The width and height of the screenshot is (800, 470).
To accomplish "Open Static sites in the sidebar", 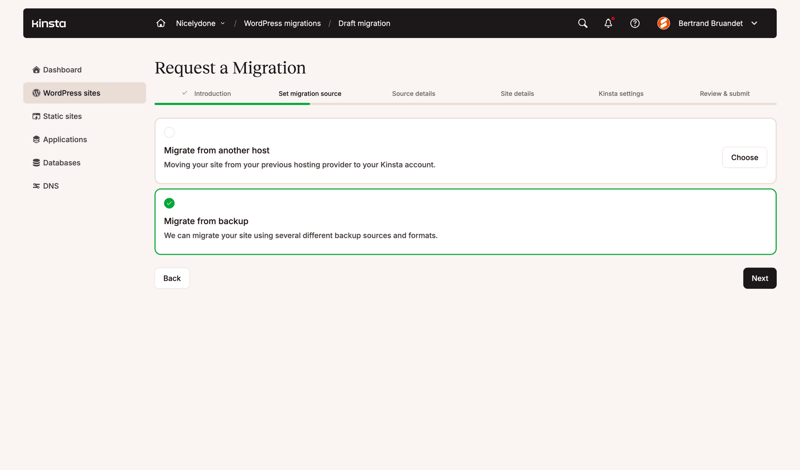I will click(62, 116).
